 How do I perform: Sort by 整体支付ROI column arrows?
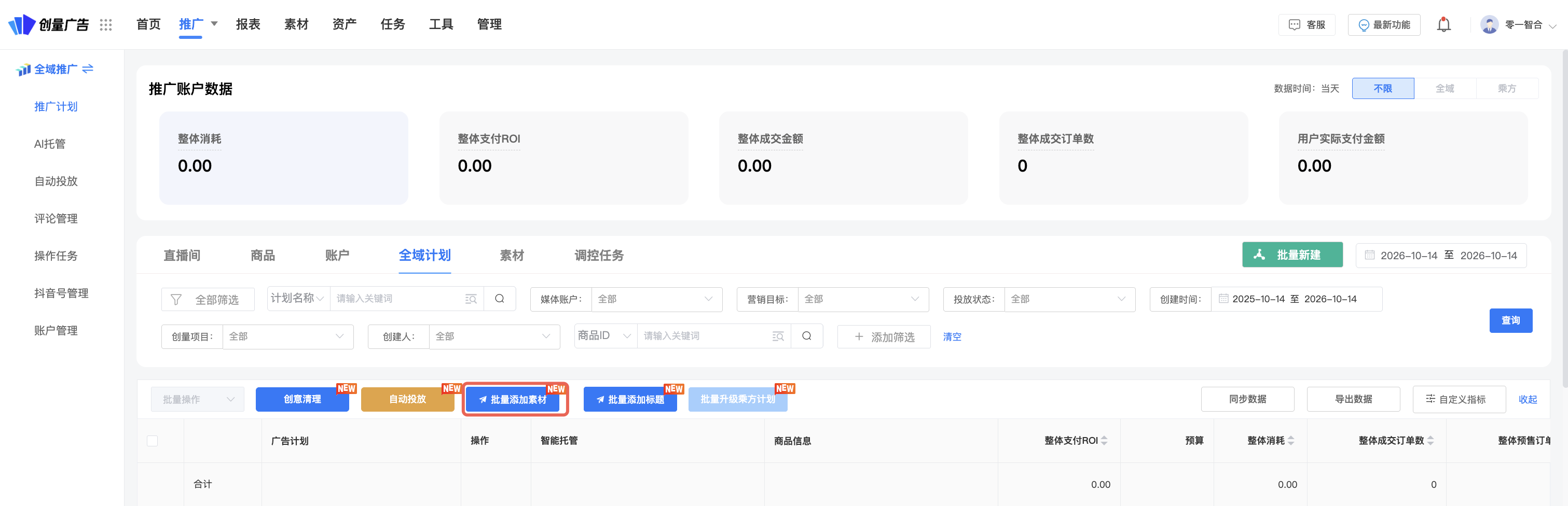pyautogui.click(x=1104, y=440)
